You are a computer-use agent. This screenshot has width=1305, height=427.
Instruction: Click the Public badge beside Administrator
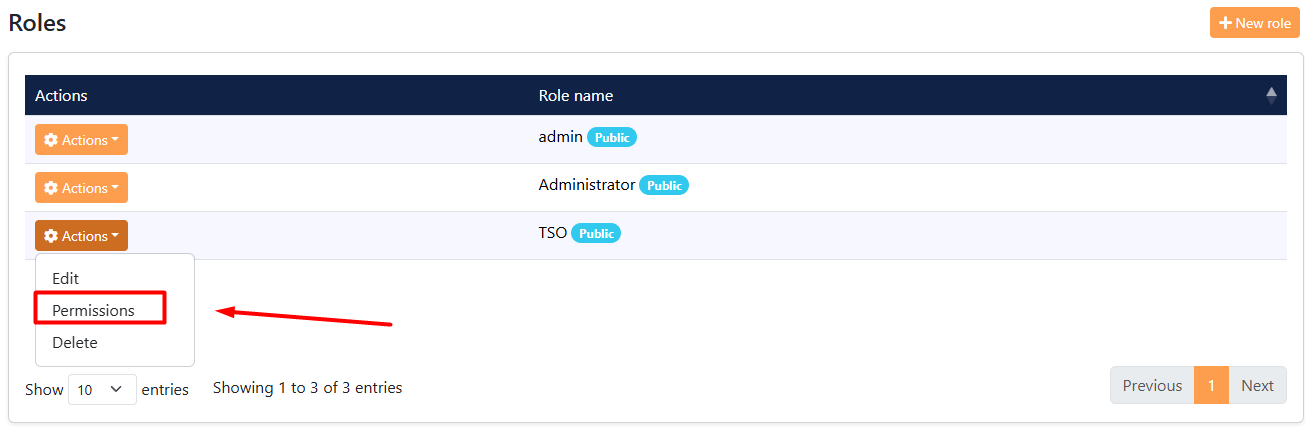(x=664, y=185)
